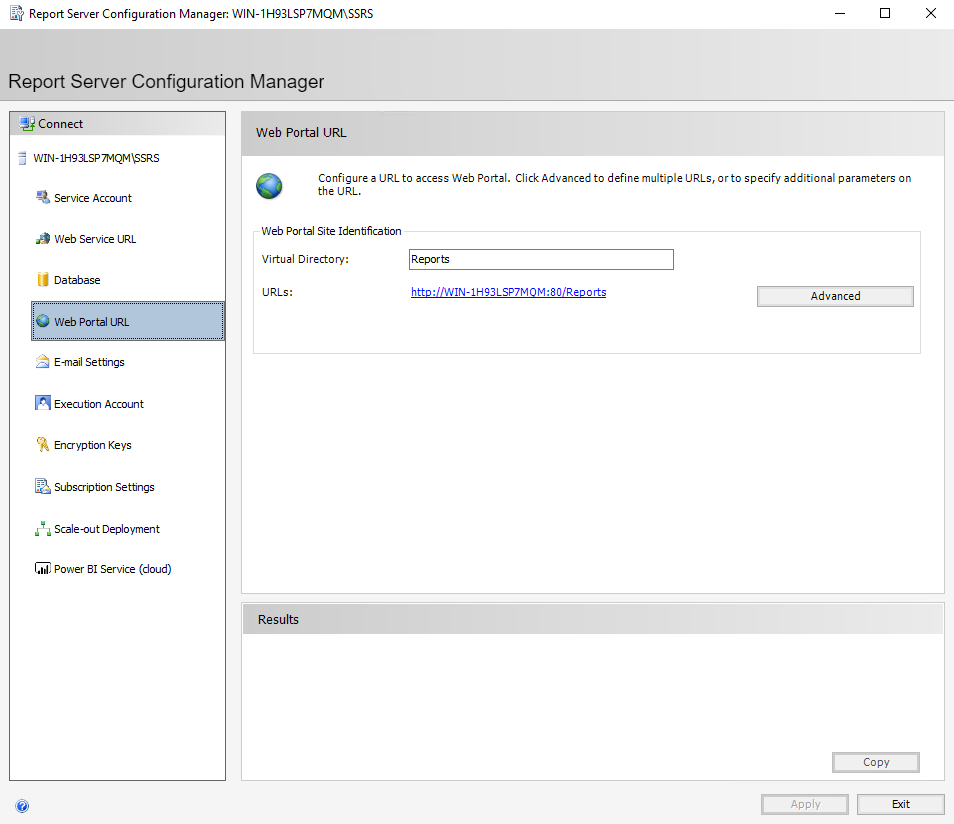Click the Power BI Service chart icon
This screenshot has width=954, height=824.
coord(43,569)
